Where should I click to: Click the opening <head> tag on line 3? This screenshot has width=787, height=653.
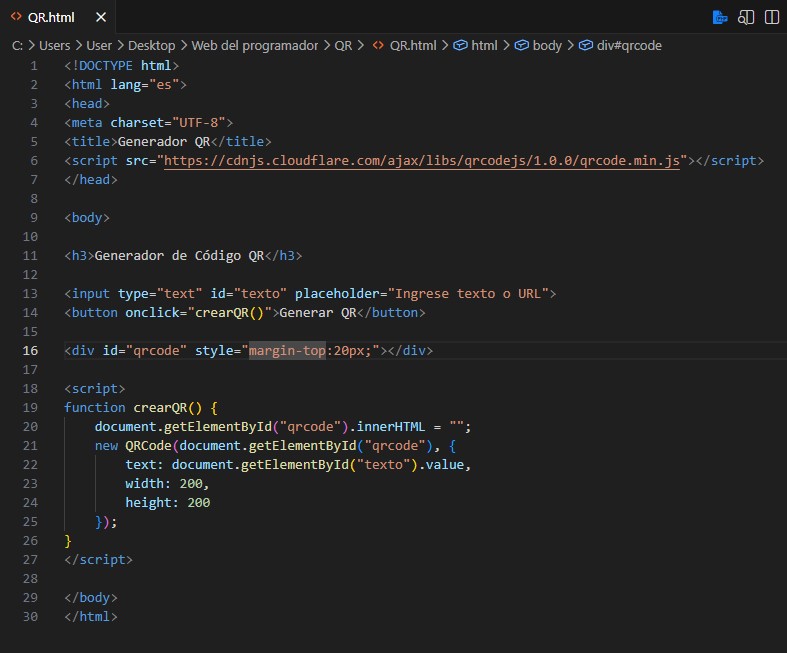click(87, 104)
